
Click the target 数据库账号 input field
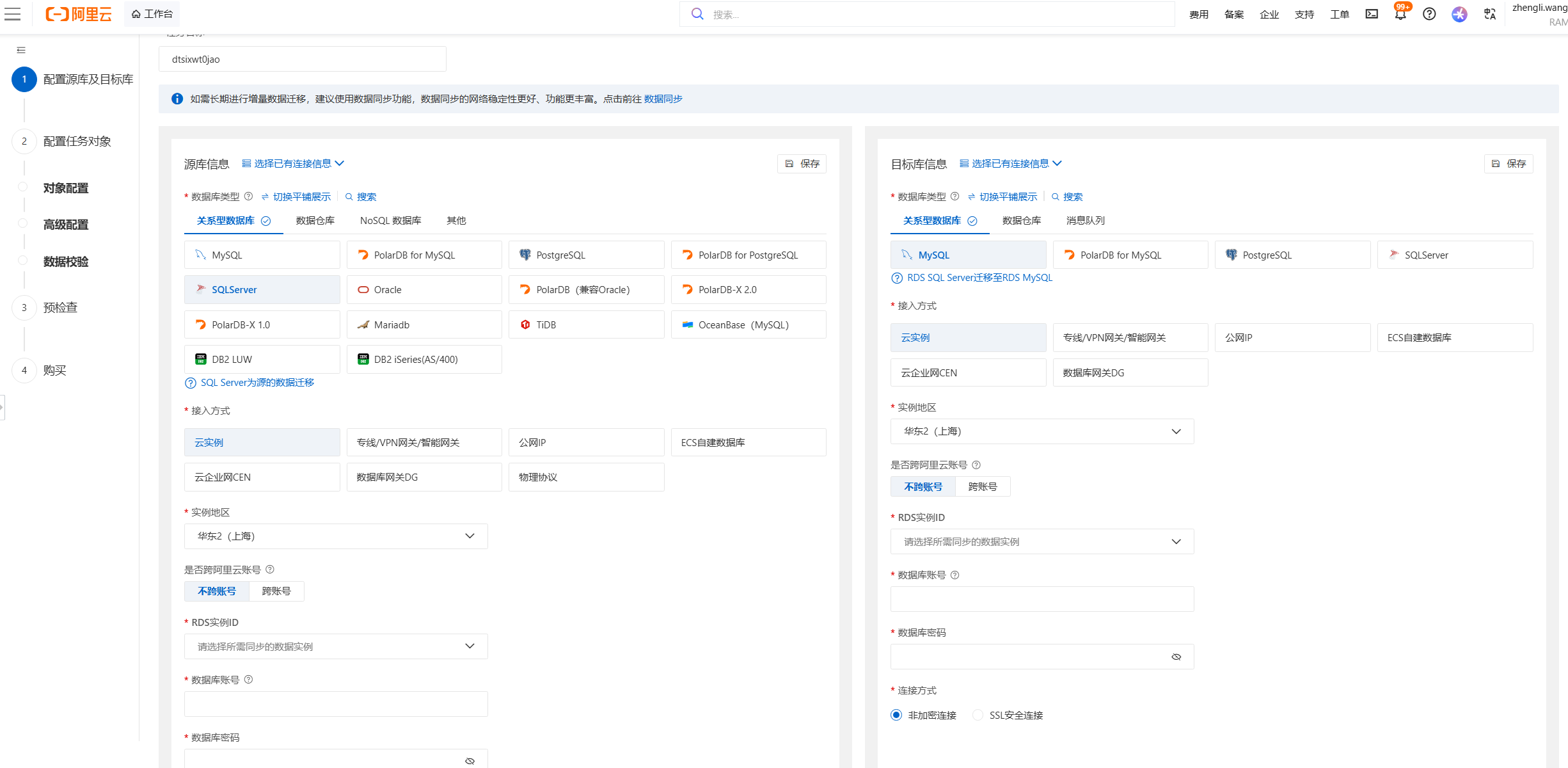click(x=1041, y=599)
